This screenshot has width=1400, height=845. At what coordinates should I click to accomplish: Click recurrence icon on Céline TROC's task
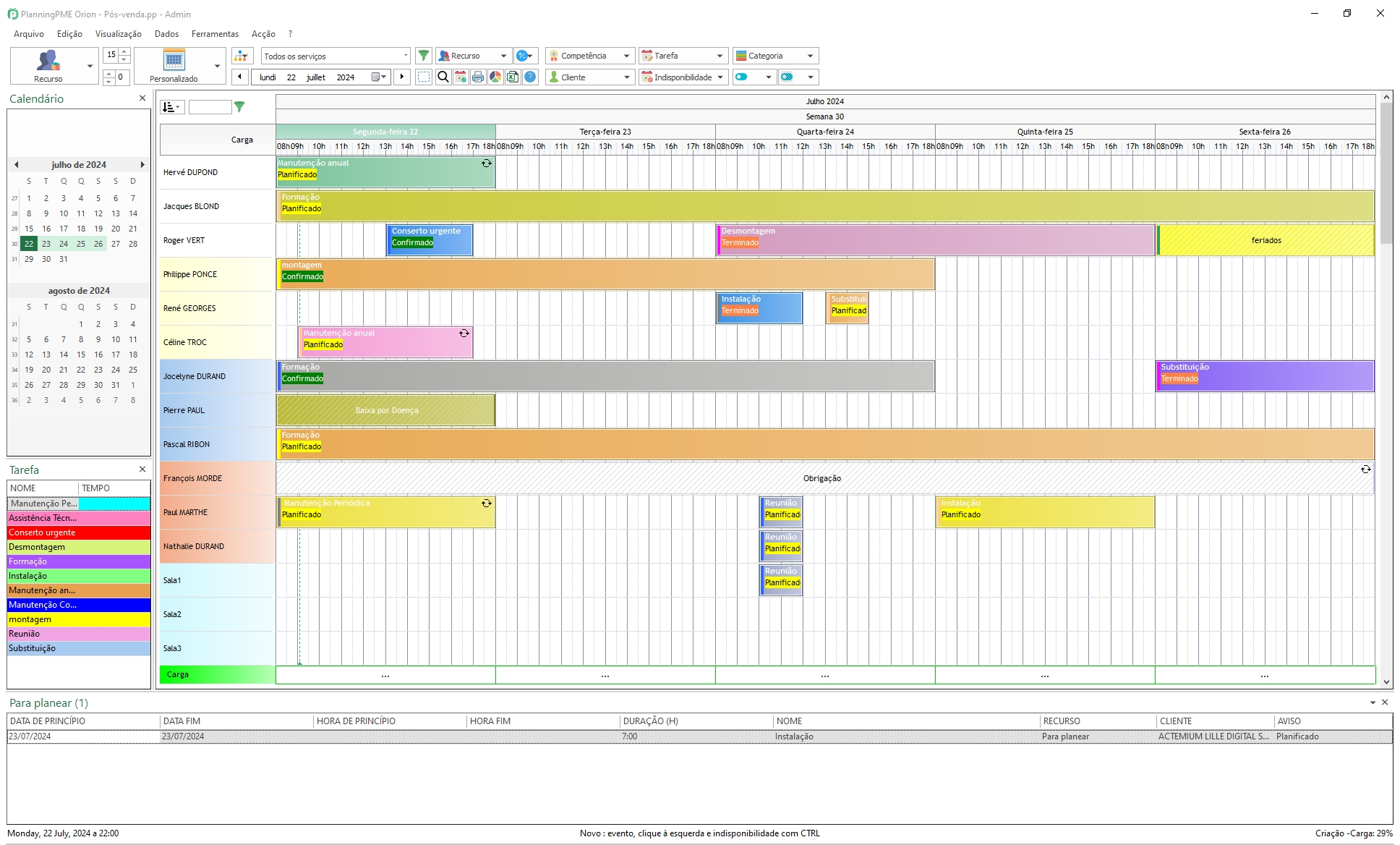(x=464, y=334)
